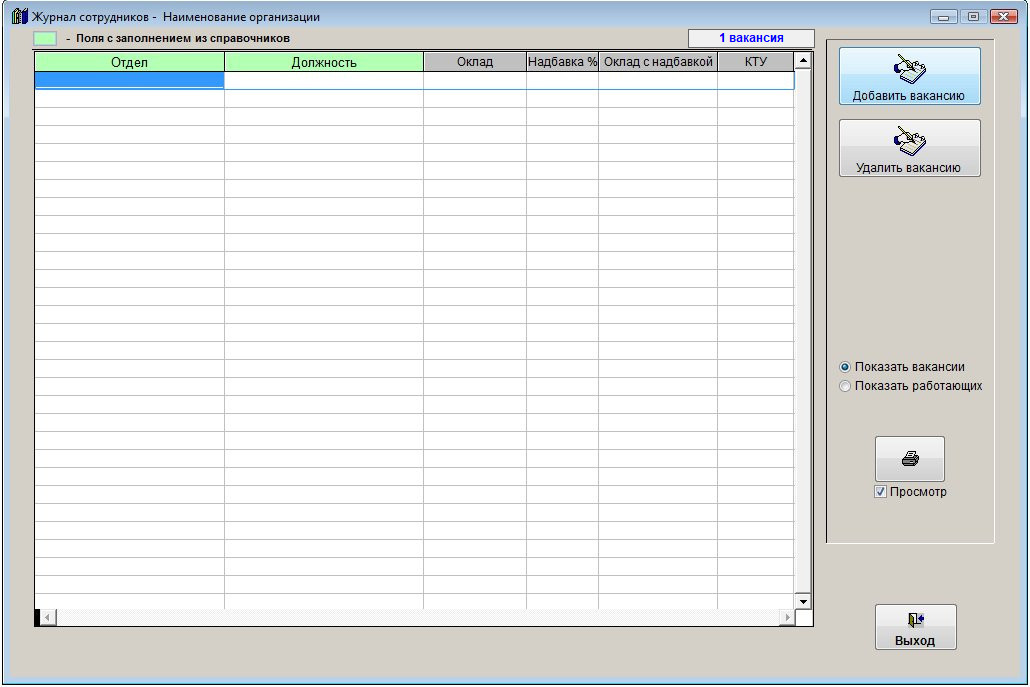The image size is (1030, 687).
Task: Click the Надбавка % column header
Action: (x=562, y=62)
